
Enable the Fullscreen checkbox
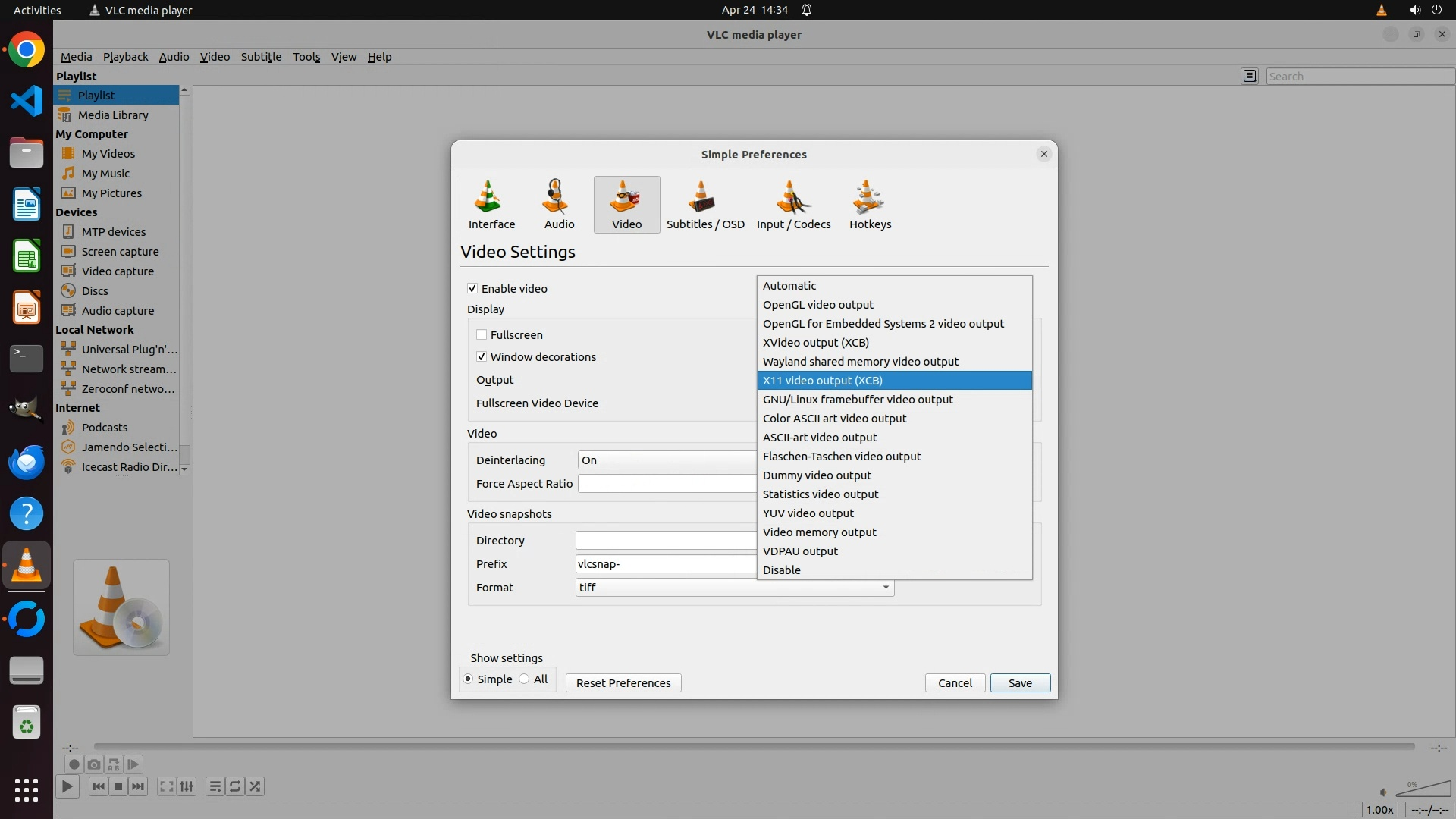point(482,335)
